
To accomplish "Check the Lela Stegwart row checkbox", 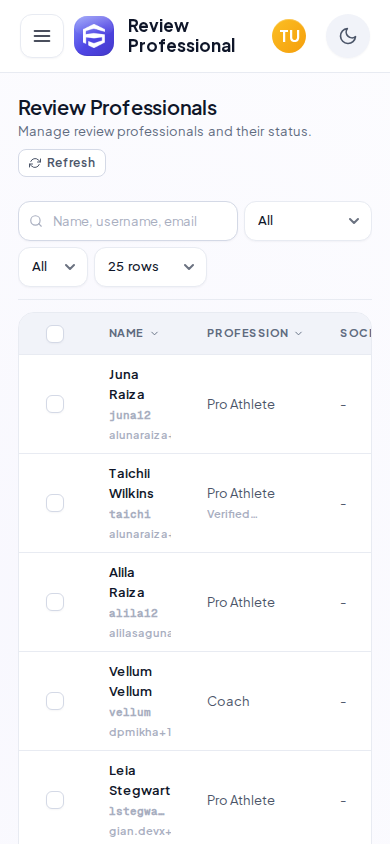I will pyautogui.click(x=55, y=800).
